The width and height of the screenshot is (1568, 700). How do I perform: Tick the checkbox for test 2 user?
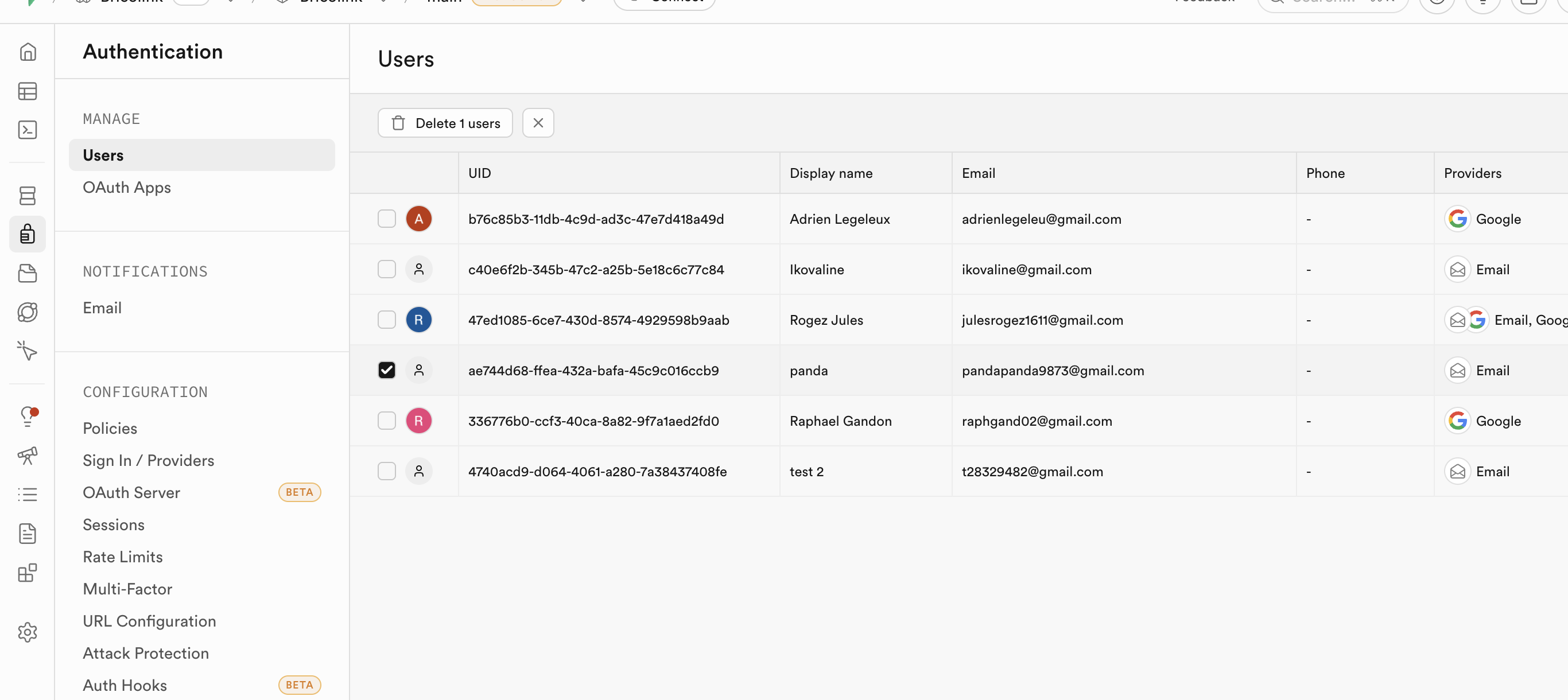[x=386, y=471]
